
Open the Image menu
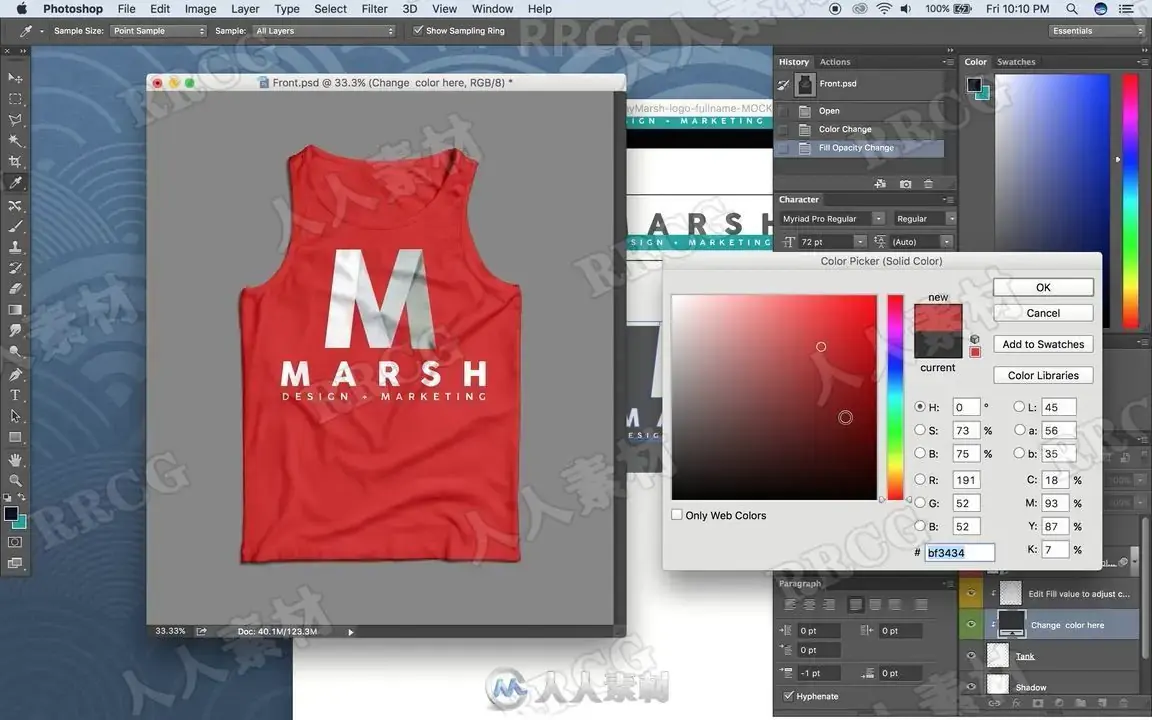(x=200, y=9)
